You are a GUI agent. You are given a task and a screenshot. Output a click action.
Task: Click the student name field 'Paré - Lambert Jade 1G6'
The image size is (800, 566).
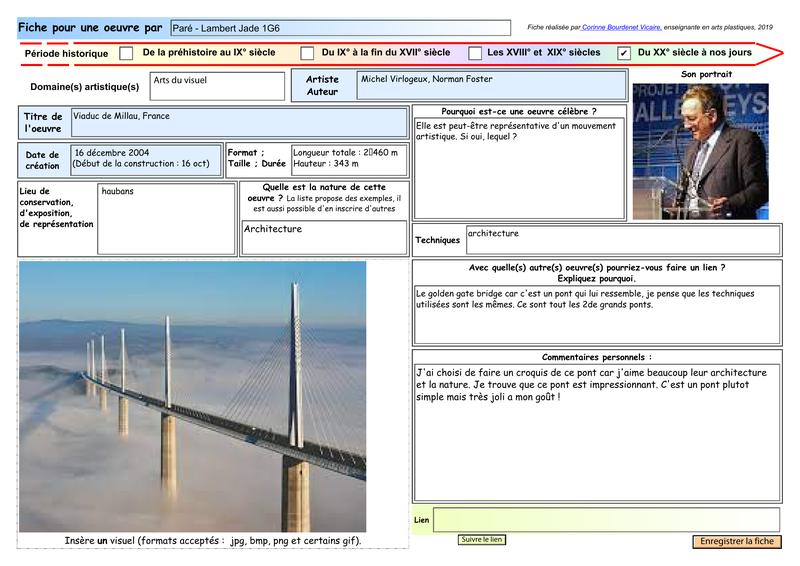pyautogui.click(x=340, y=28)
